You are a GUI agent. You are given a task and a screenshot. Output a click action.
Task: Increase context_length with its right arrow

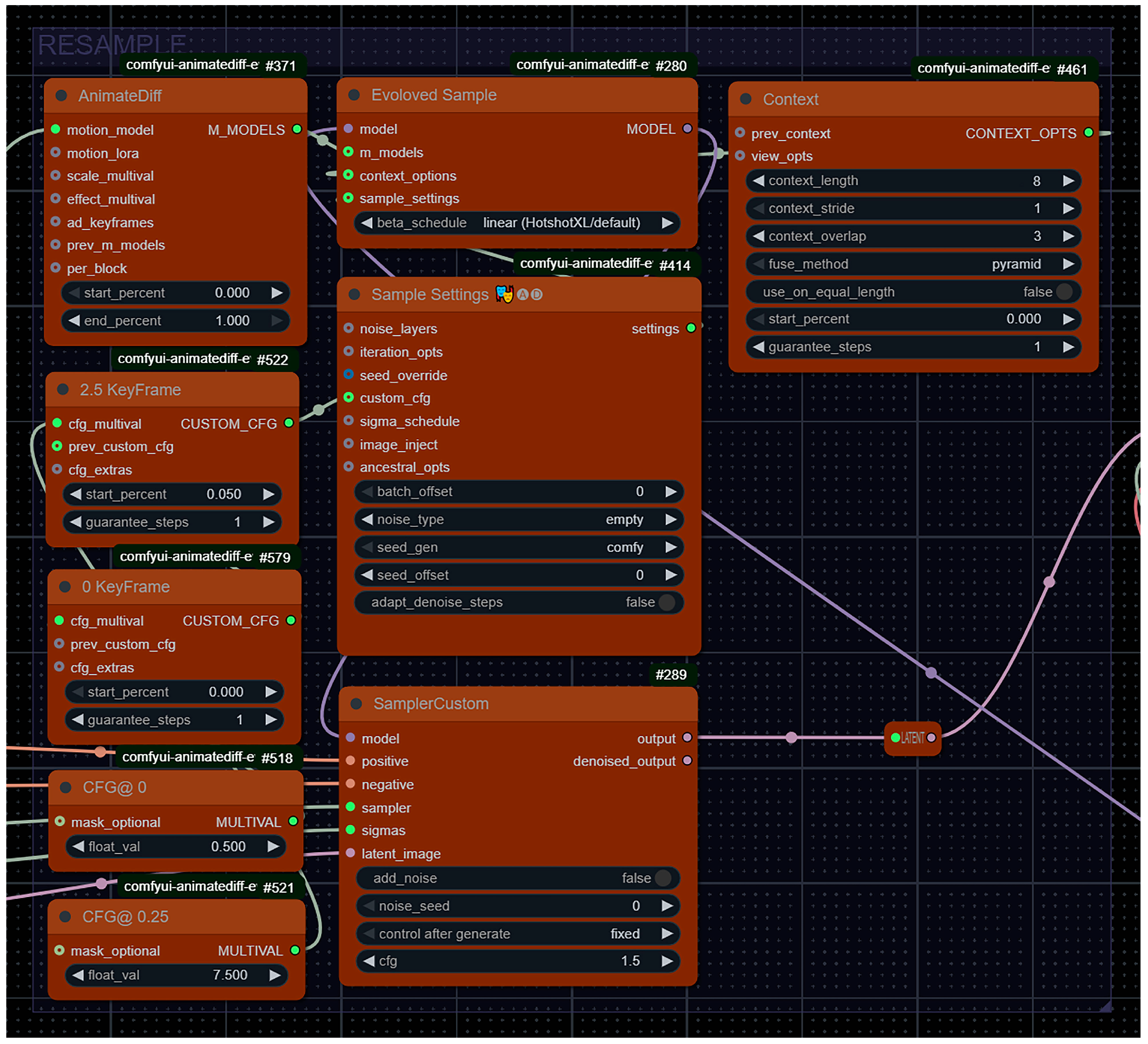pyautogui.click(x=1068, y=180)
